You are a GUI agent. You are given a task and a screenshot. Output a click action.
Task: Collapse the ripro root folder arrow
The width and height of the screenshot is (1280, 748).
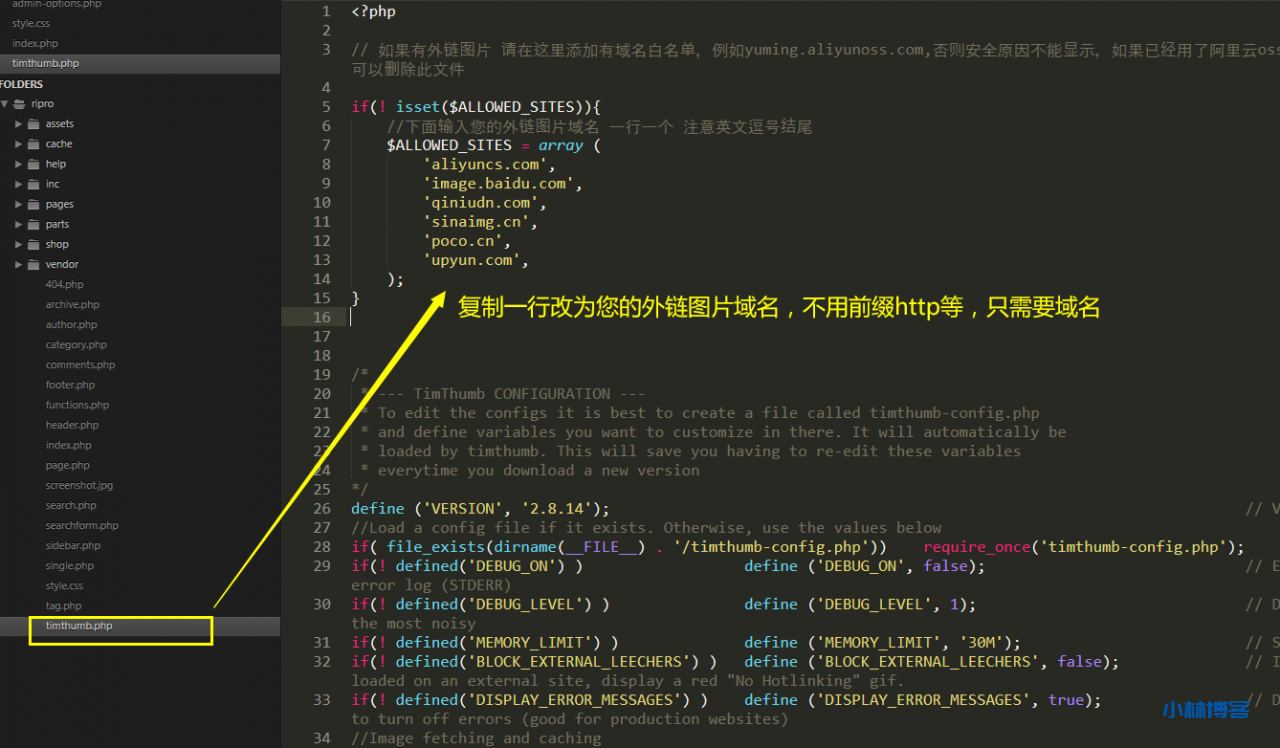[5, 104]
